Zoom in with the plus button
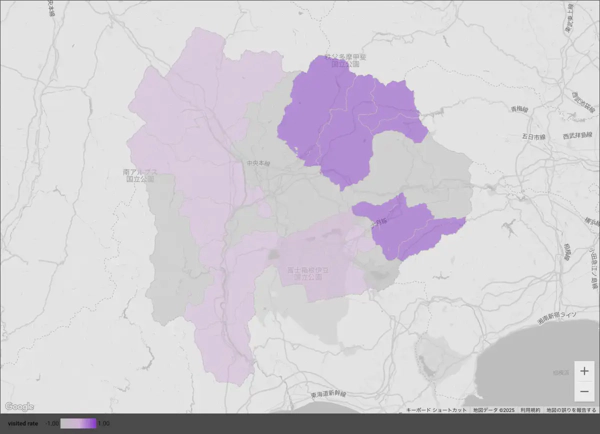Viewport: 600px width, 434px height. pos(584,371)
